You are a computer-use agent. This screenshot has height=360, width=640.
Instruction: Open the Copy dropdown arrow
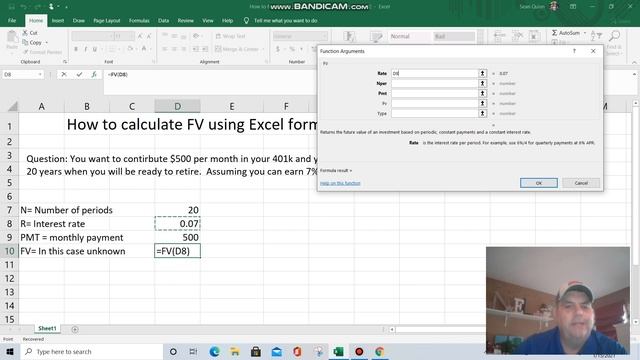pyautogui.click(x=47, y=42)
